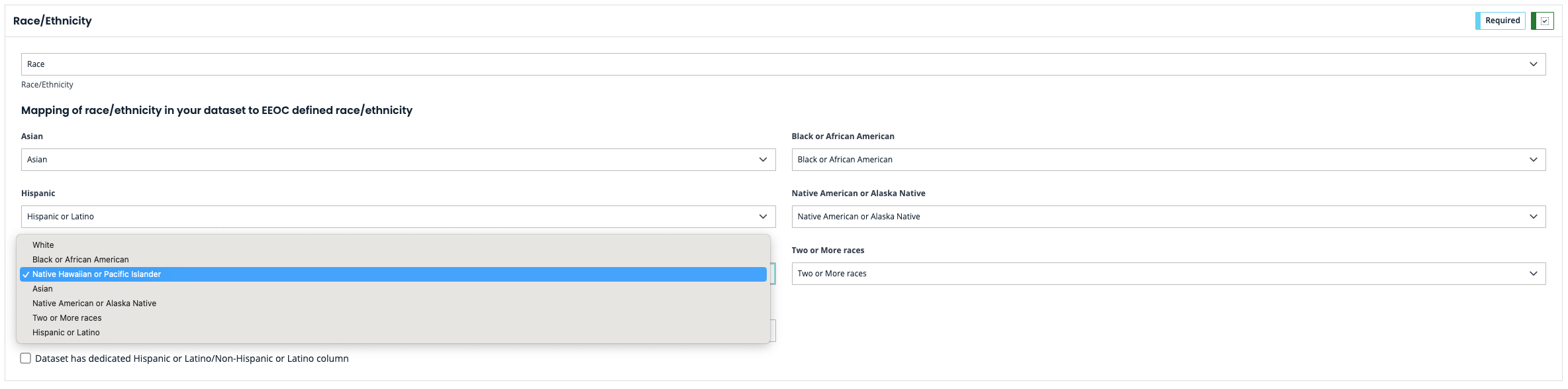Click chevron arrow of Two or More races dropdown
This screenshot has height=389, width=1568.
point(1533,274)
